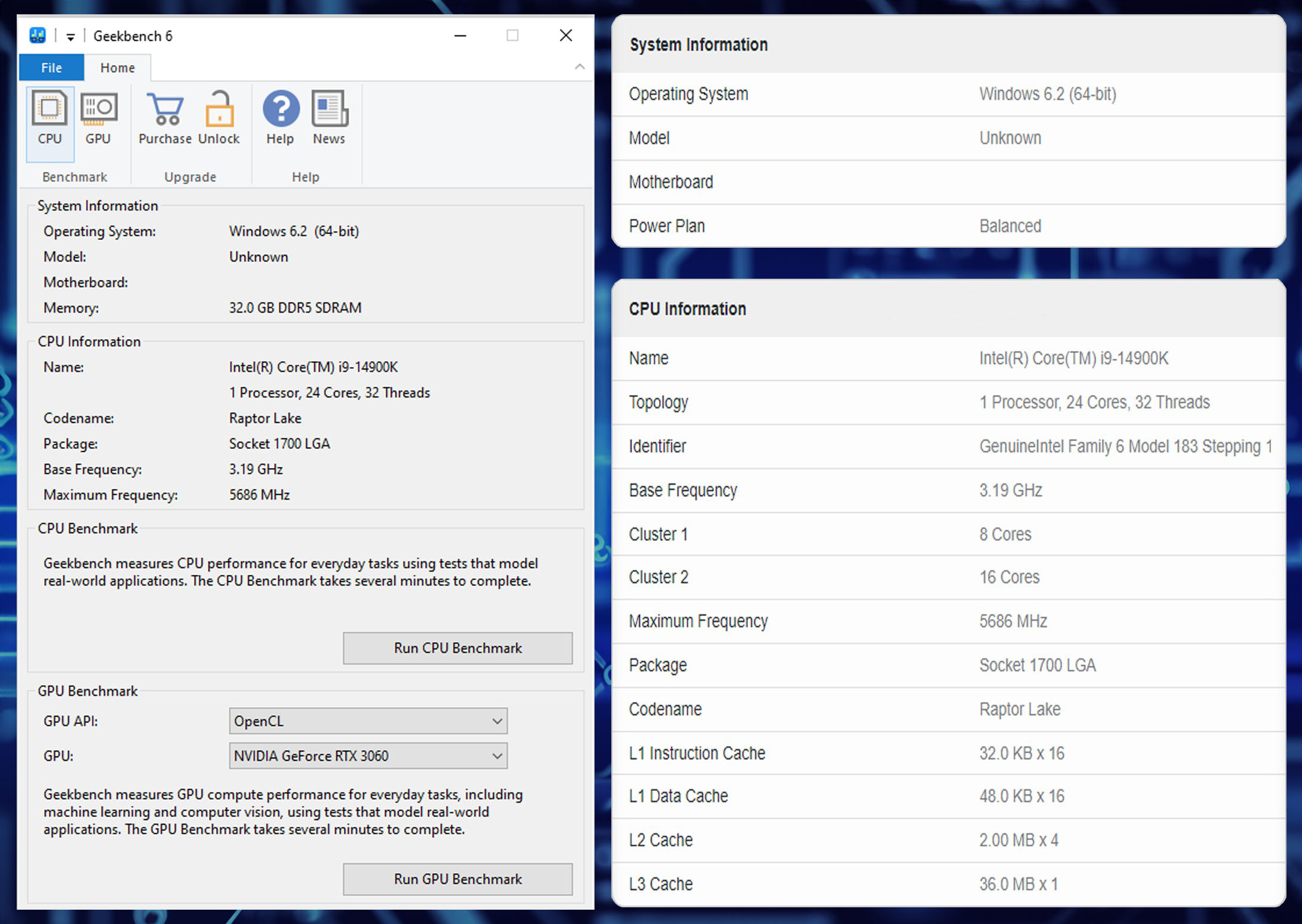Click the minimize button of the Geekbench window
Screen dimensions: 1302x924
click(x=460, y=35)
